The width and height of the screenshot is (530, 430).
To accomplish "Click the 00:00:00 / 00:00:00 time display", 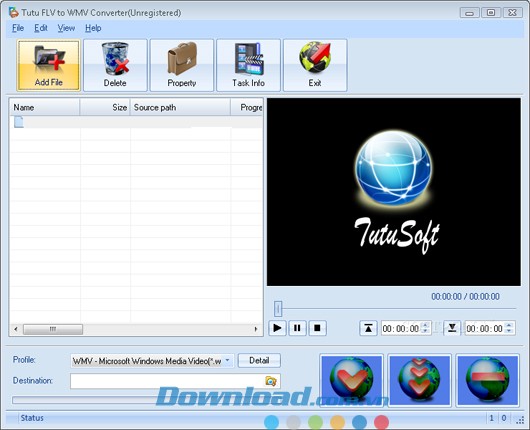I will [x=465, y=296].
